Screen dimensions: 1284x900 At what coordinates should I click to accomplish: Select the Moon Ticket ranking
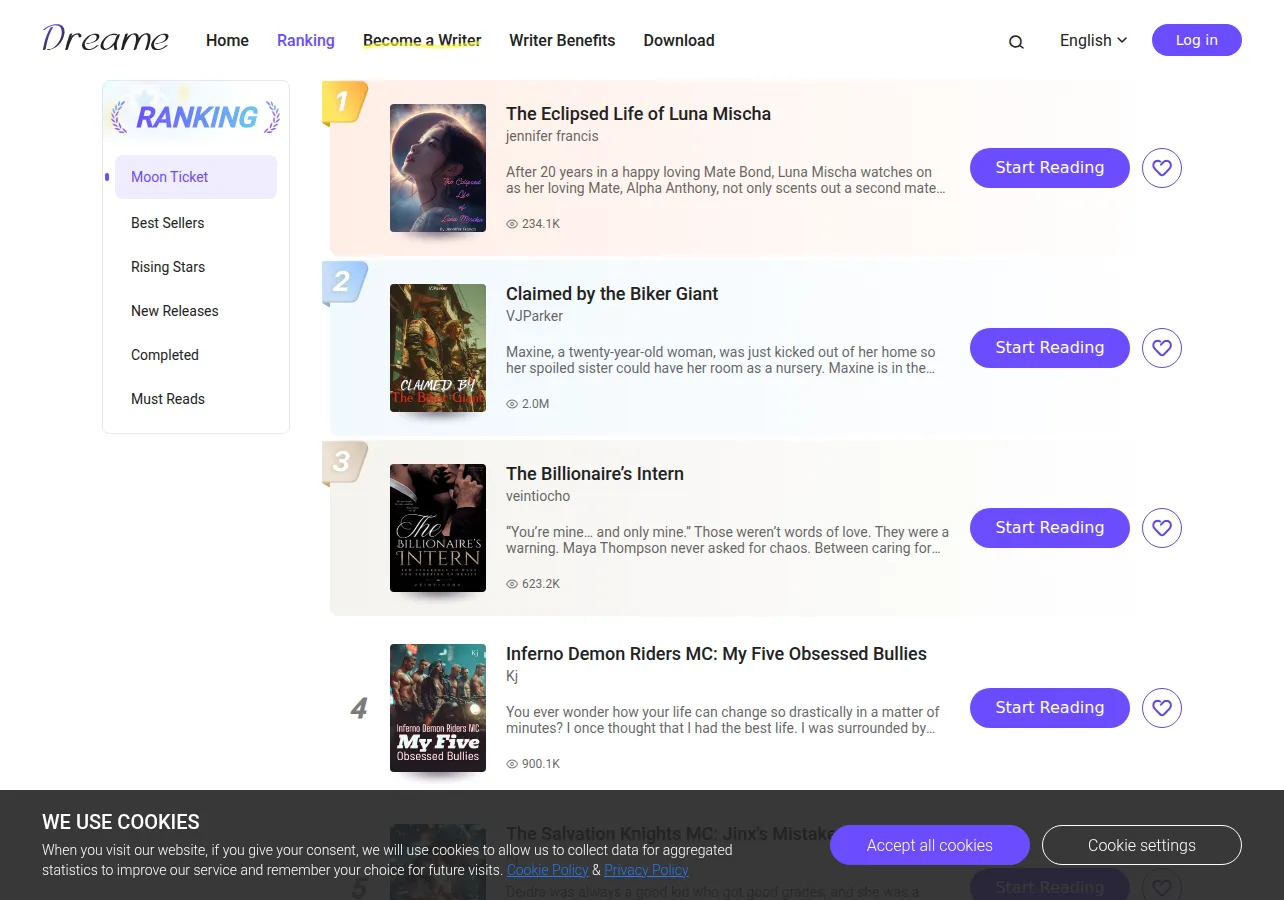[196, 177]
